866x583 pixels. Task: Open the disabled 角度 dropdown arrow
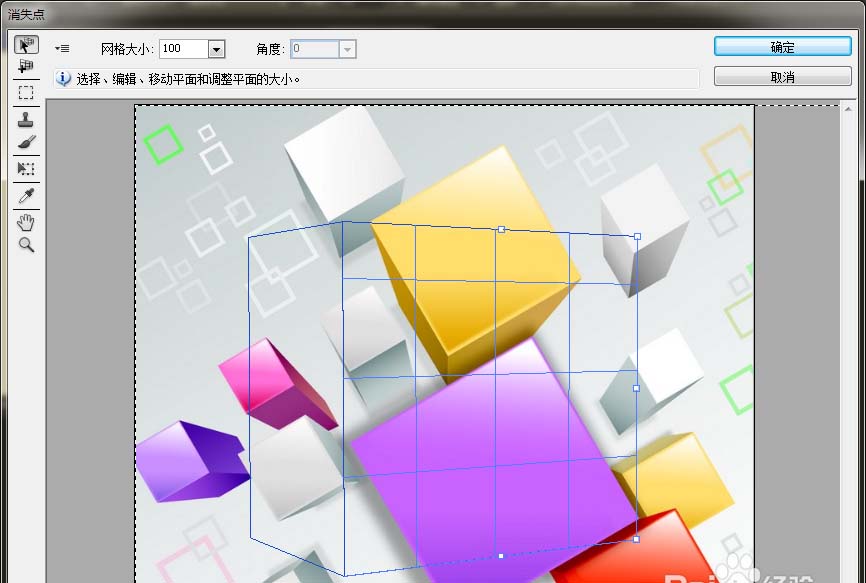347,49
